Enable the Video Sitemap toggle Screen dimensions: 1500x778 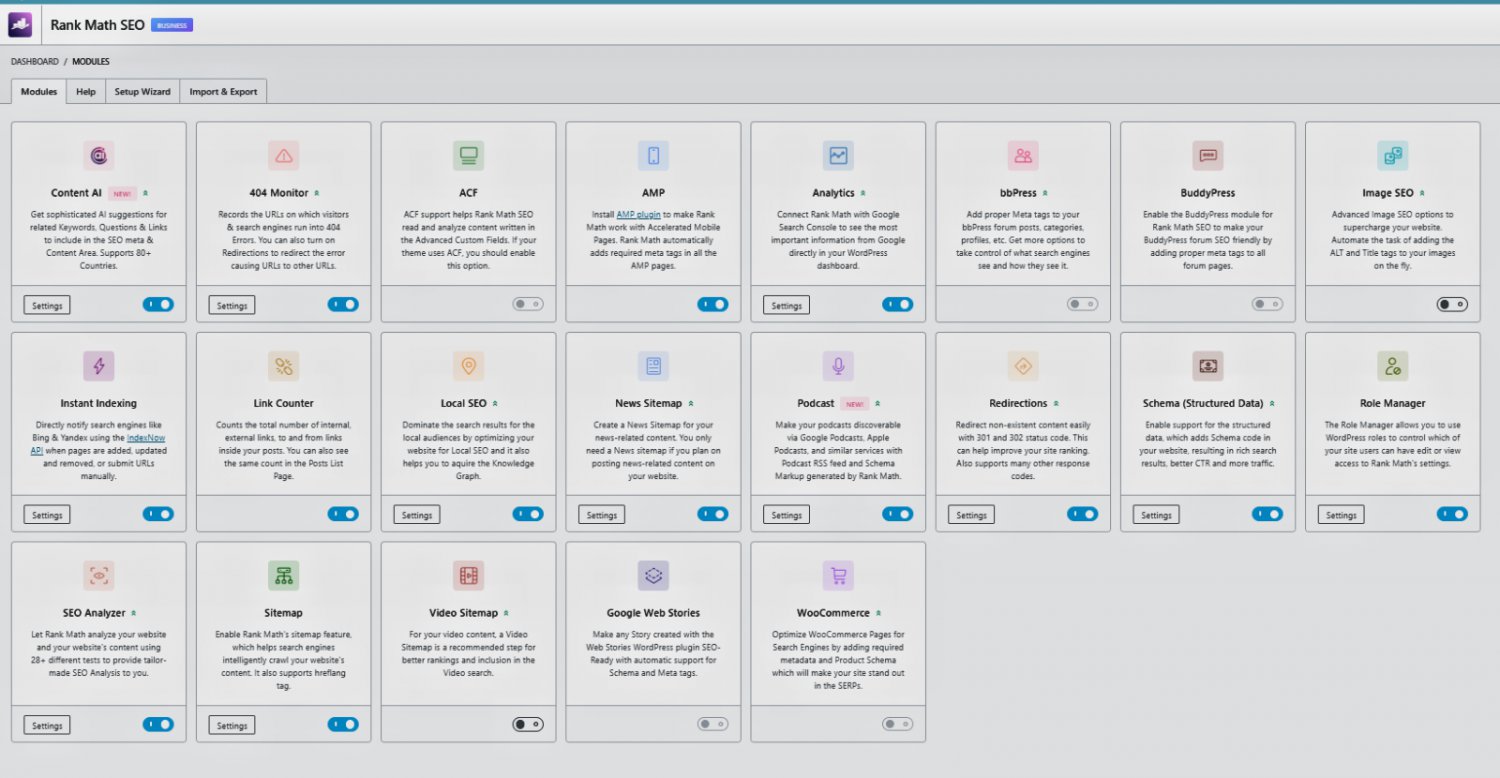(528, 724)
